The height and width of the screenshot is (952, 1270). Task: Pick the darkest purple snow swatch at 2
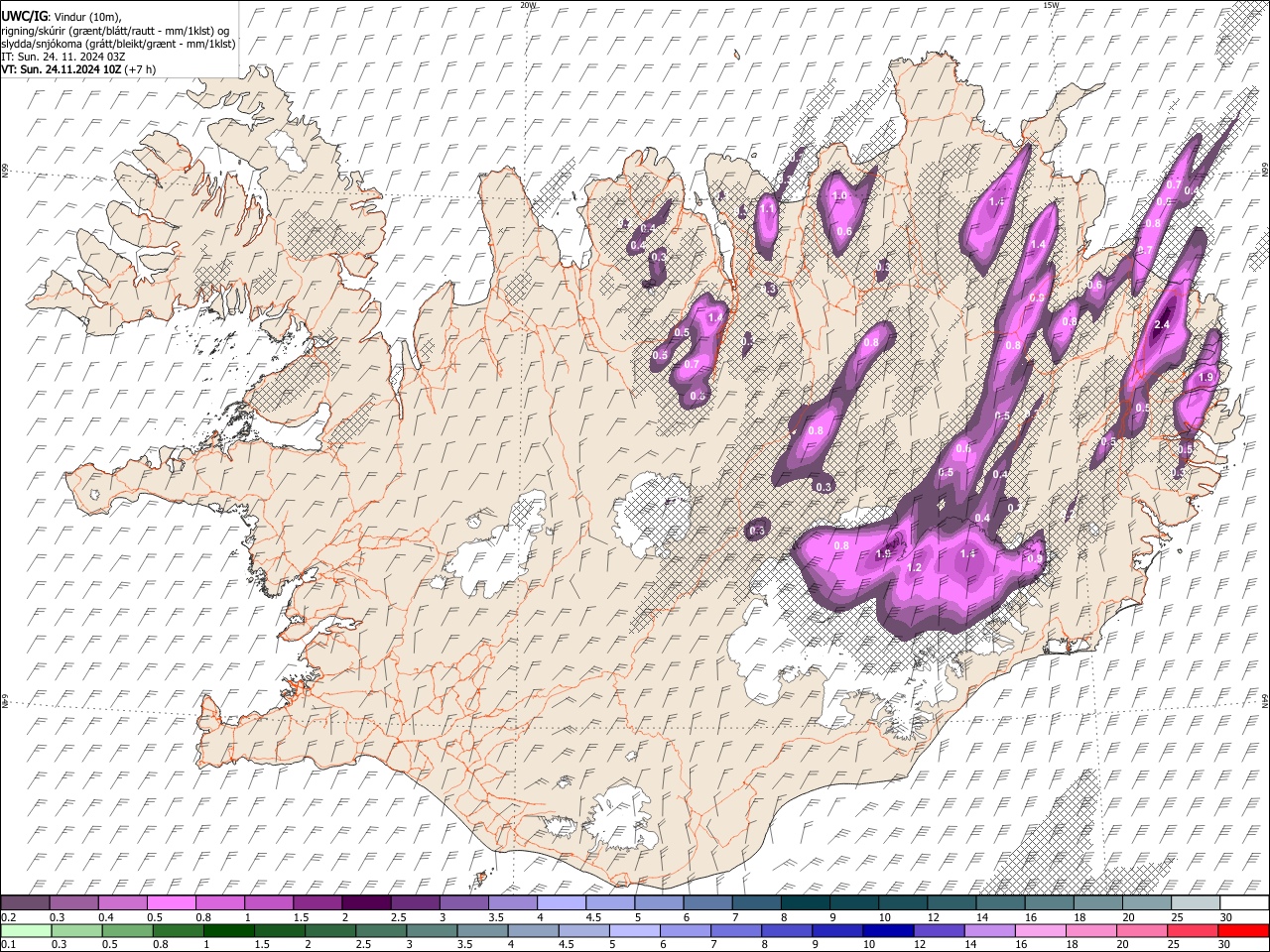click(x=366, y=903)
